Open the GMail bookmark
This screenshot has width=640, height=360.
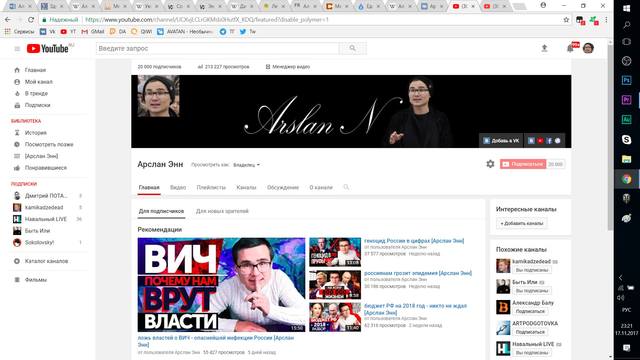[93, 31]
